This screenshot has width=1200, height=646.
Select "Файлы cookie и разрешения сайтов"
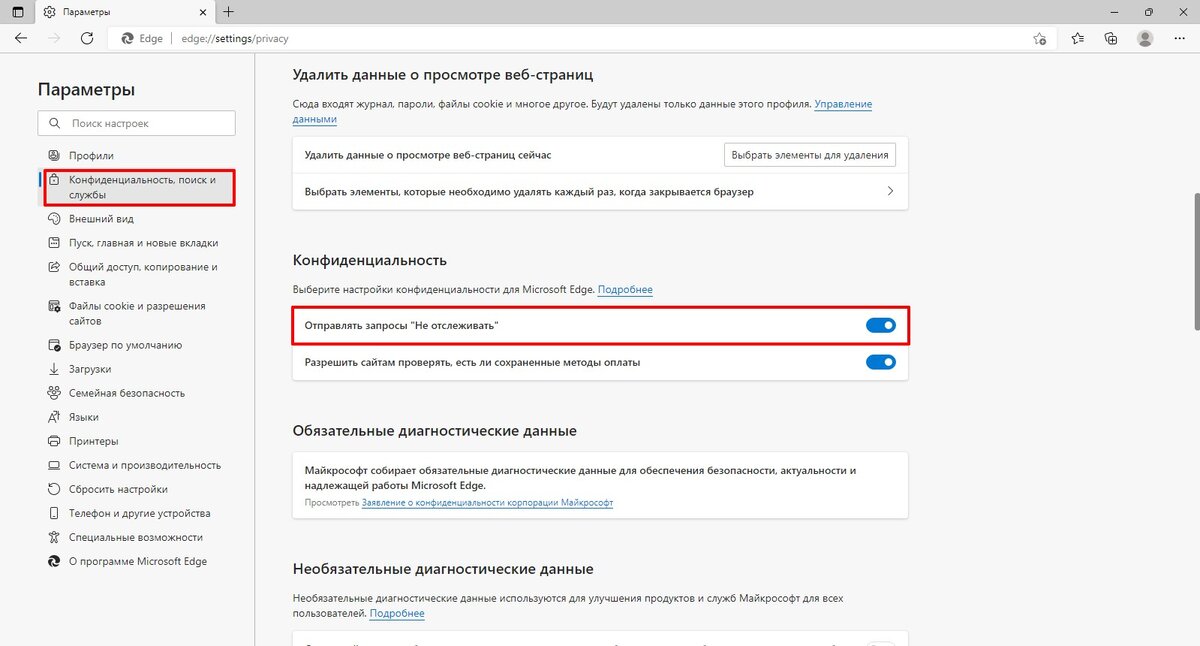(x=137, y=313)
